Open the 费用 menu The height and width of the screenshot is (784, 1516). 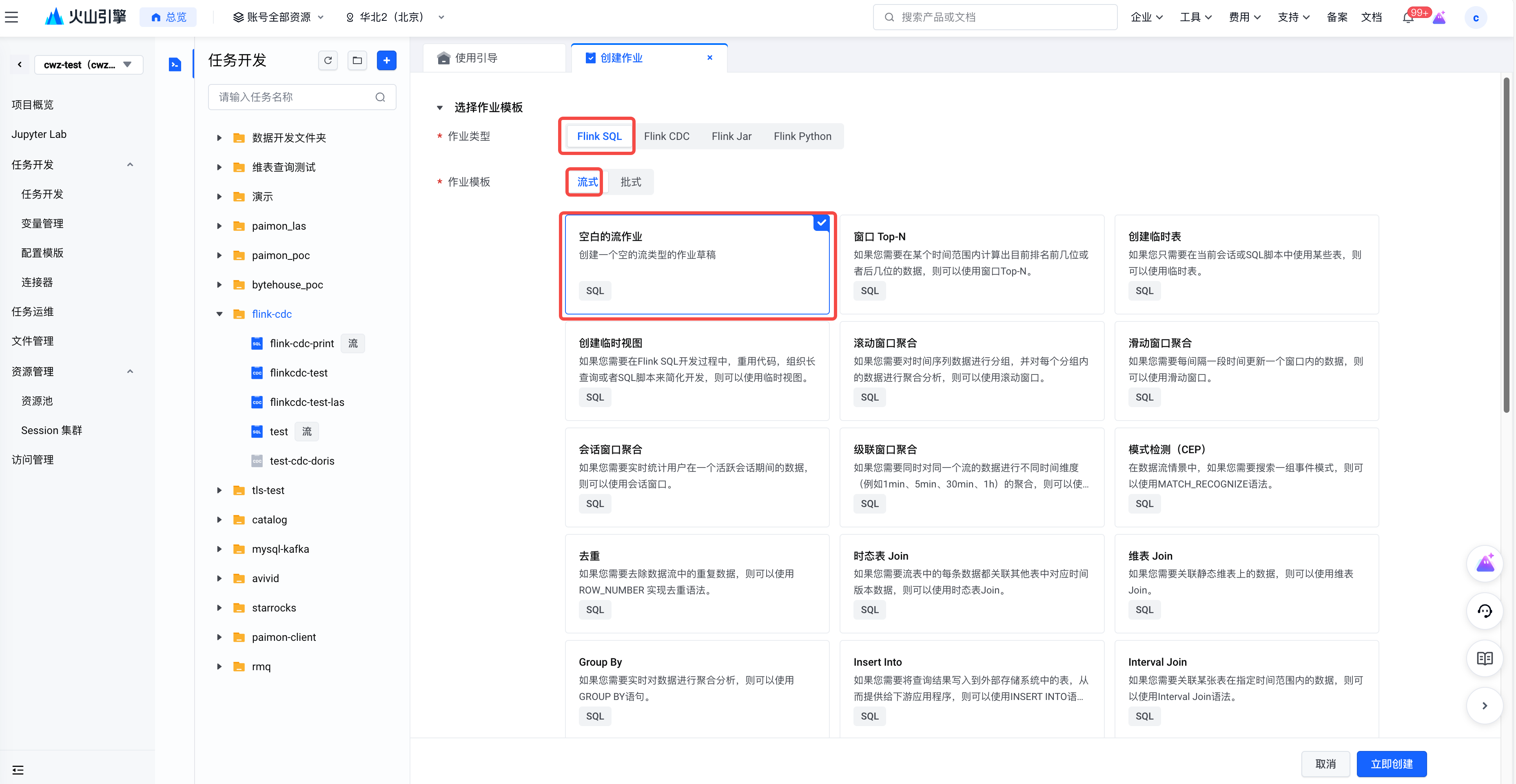[x=1244, y=17]
